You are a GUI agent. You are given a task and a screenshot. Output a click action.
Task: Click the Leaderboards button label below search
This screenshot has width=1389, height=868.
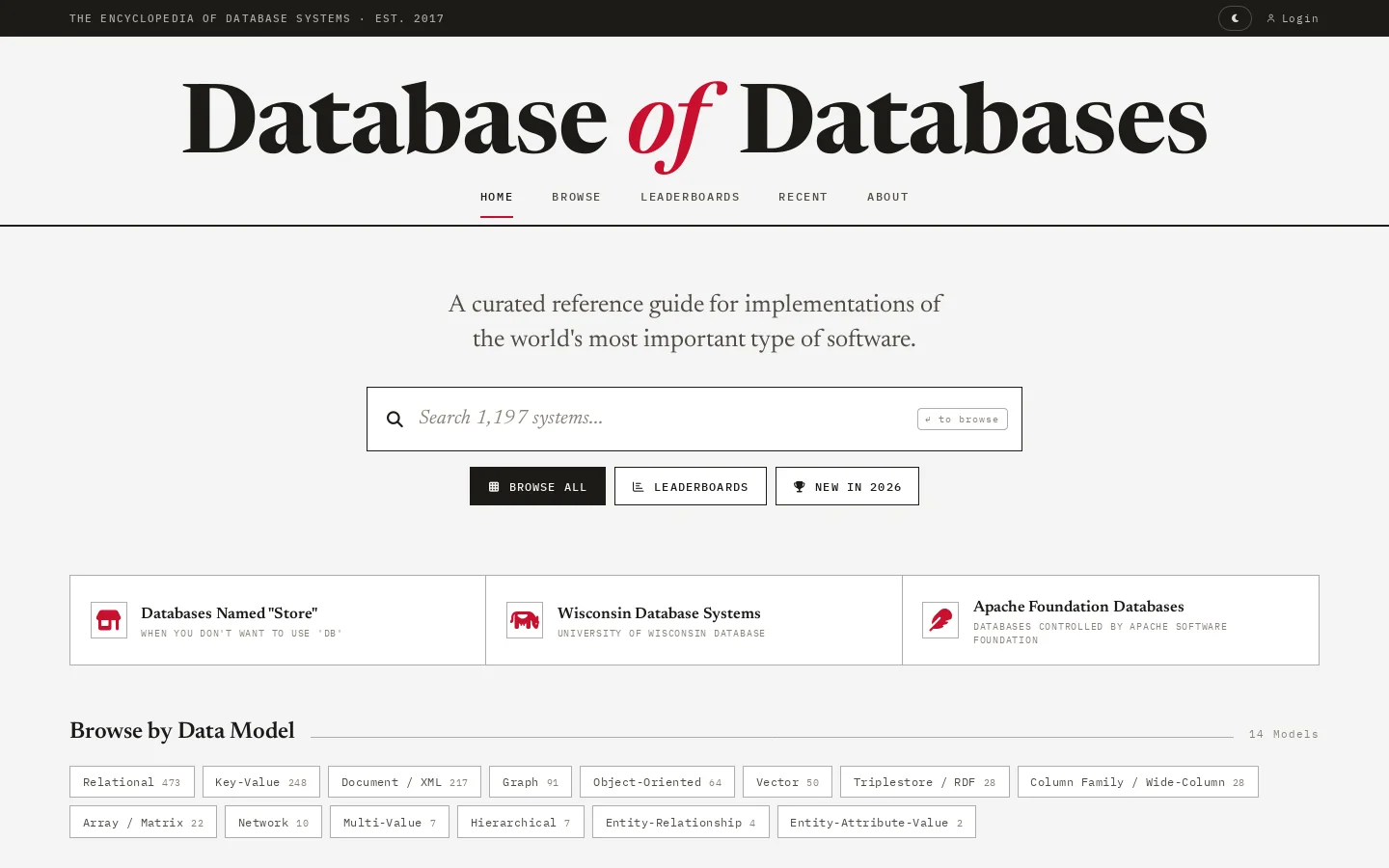coord(701,487)
